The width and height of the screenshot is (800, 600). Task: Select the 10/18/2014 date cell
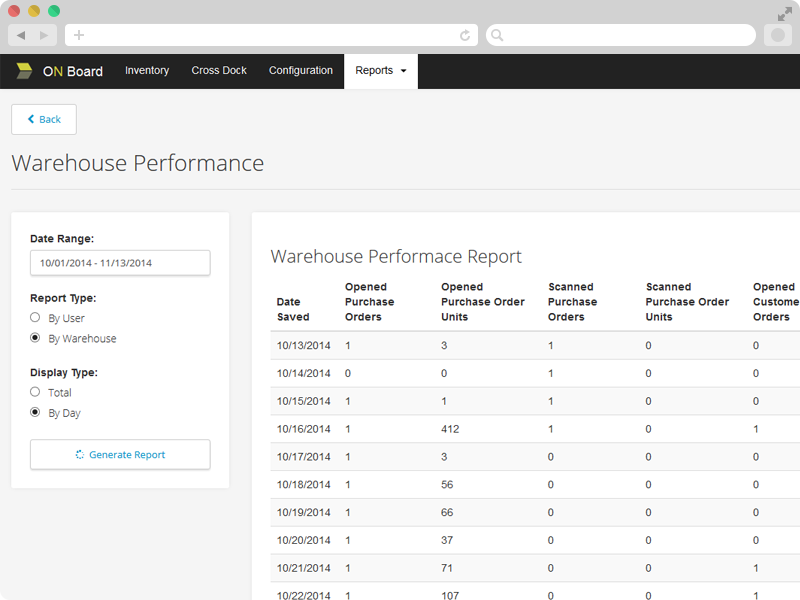coord(304,485)
